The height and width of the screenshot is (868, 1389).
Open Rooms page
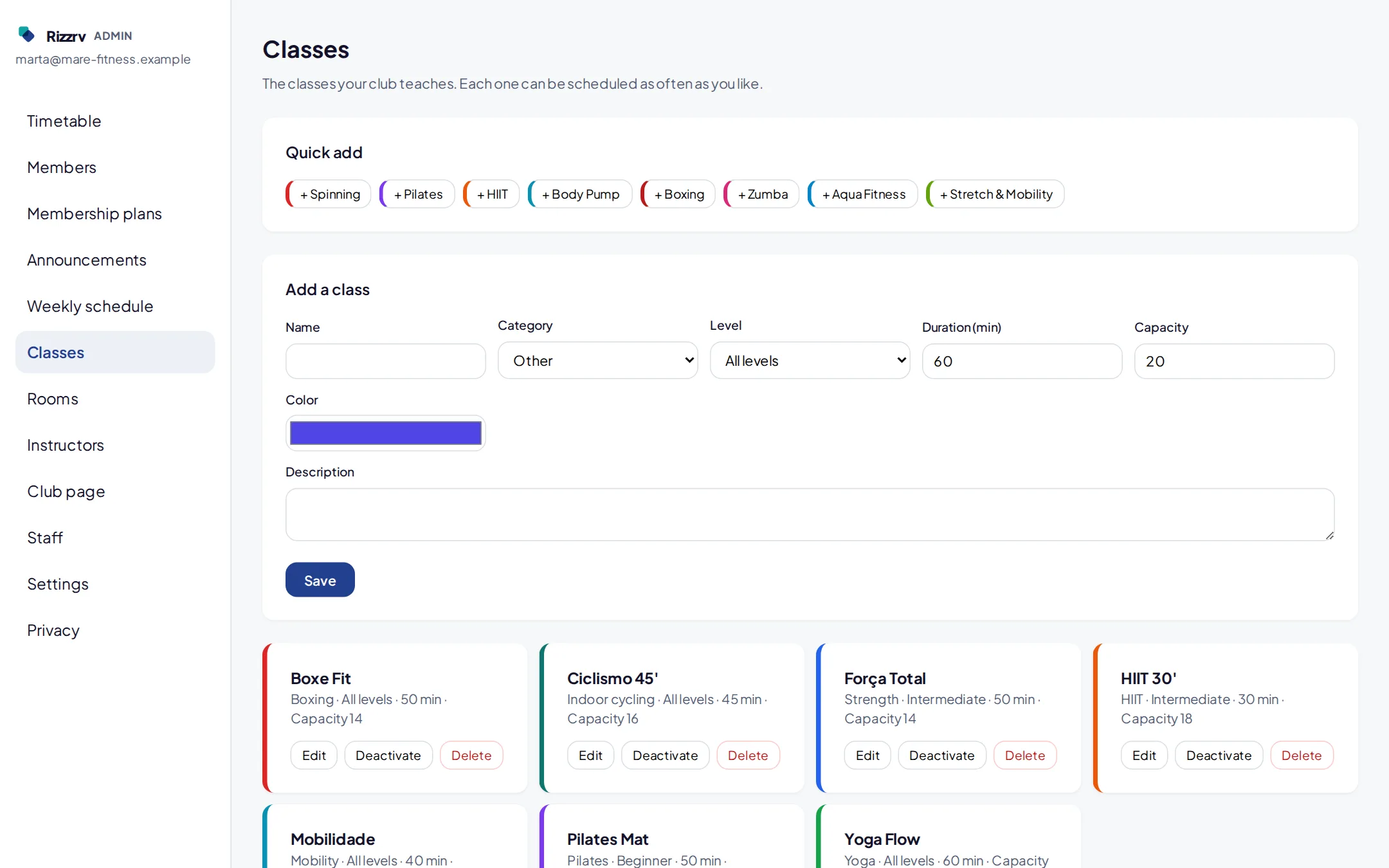pyautogui.click(x=115, y=399)
